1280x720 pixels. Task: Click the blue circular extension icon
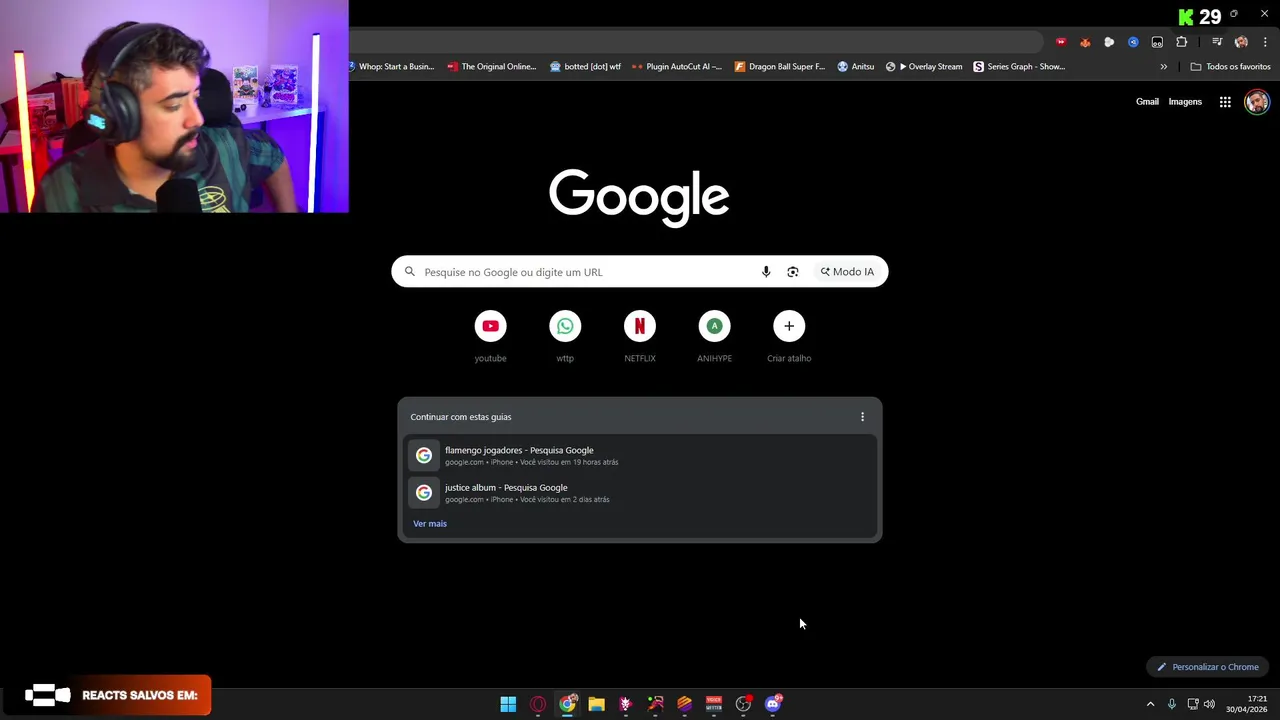tap(1133, 42)
